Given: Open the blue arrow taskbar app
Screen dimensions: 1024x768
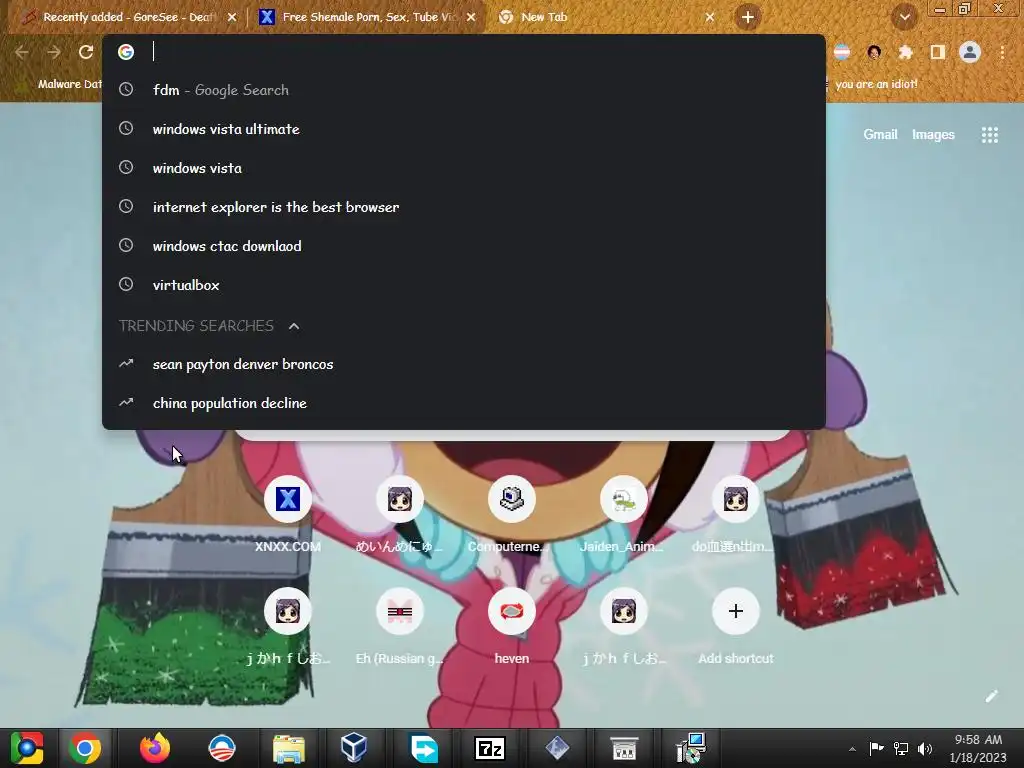Looking at the screenshot, I should (x=424, y=748).
